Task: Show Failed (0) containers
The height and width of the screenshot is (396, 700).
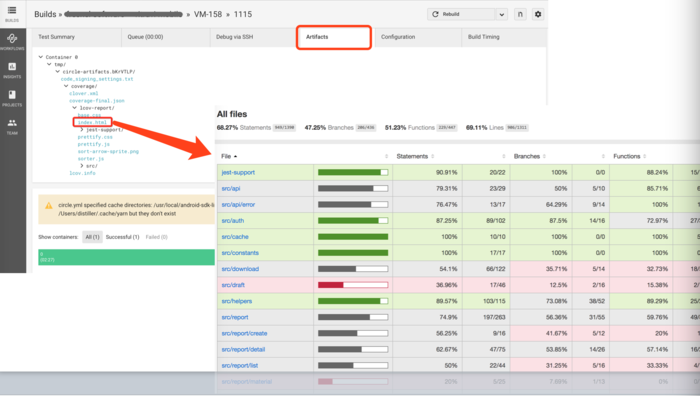Action: coord(157,237)
